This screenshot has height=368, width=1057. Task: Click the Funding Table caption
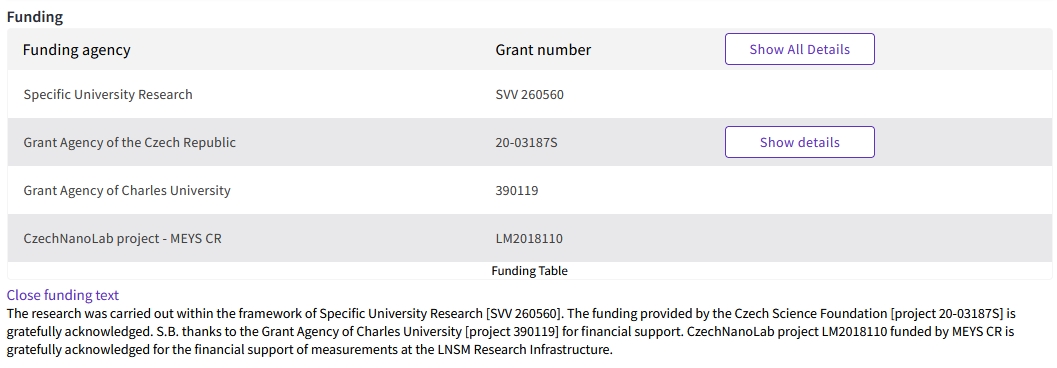click(529, 271)
